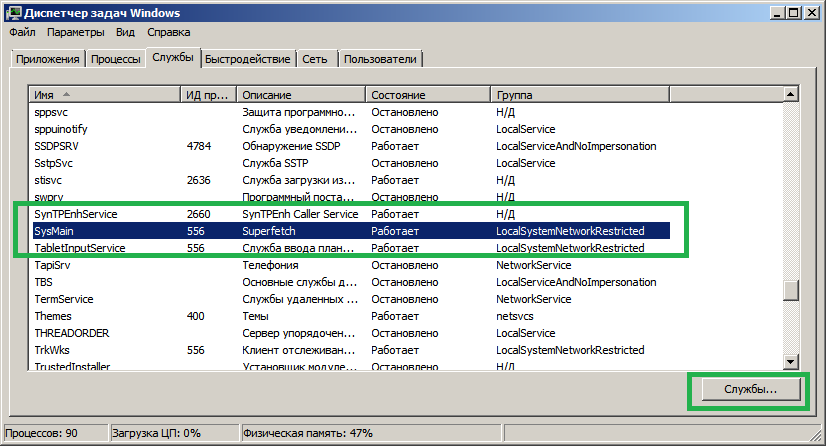
Task: Switch to the Пользователи tab
Action: (x=380, y=59)
